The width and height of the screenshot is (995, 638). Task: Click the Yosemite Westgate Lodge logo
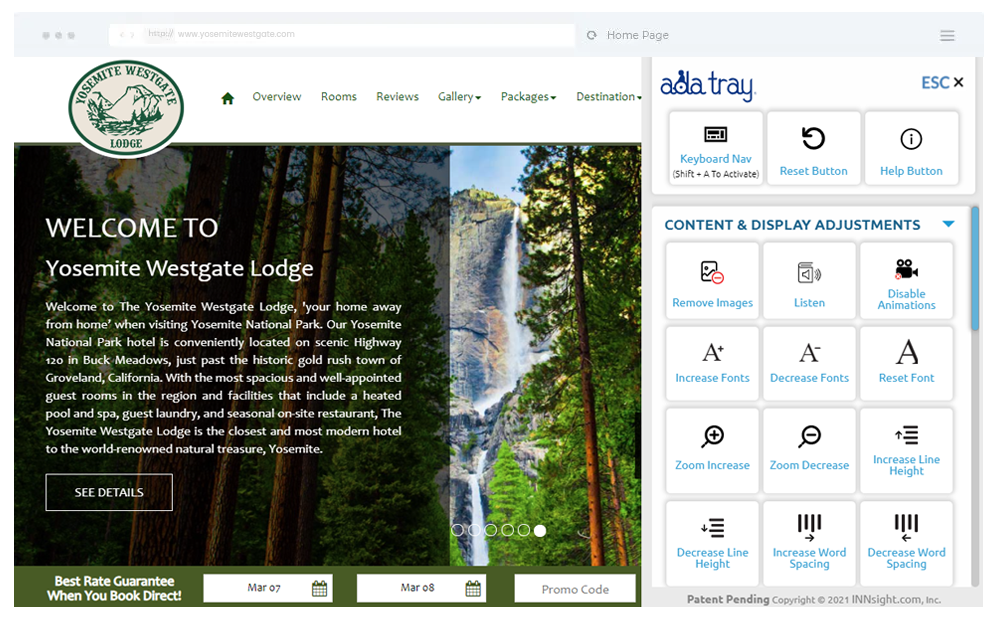point(126,108)
